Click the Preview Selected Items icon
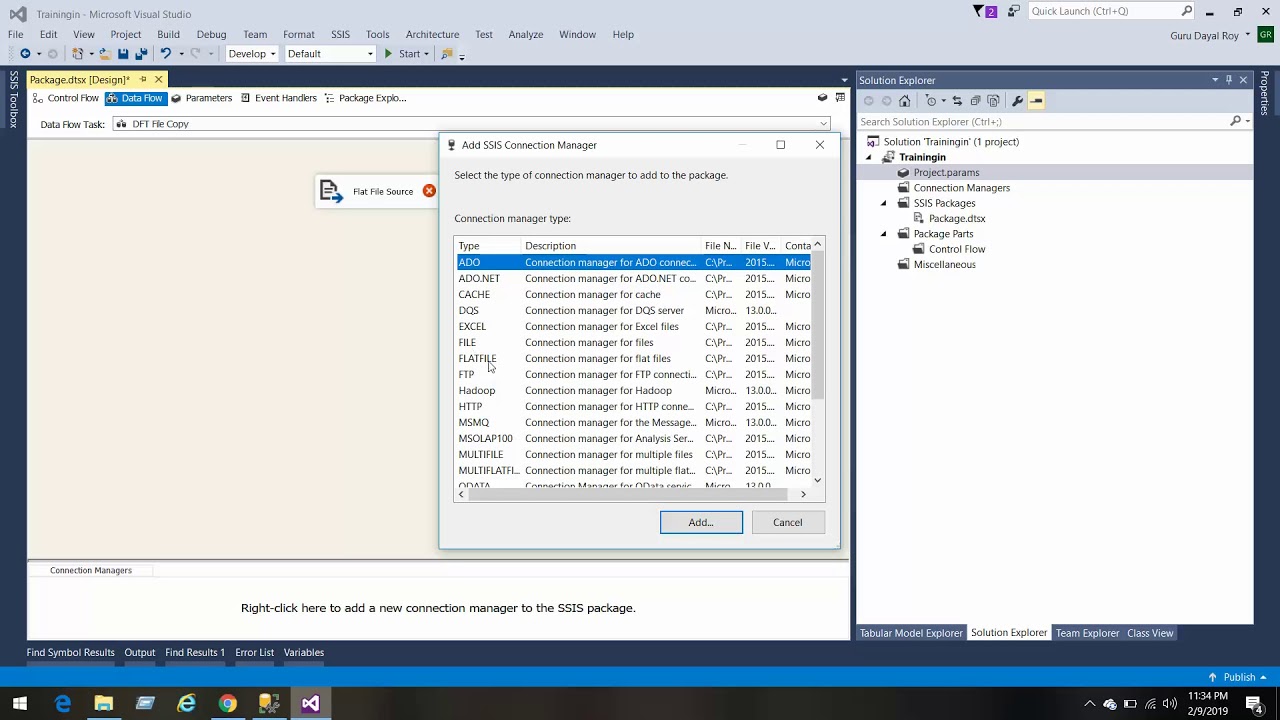This screenshot has height=720, width=1280. click(x=1036, y=101)
